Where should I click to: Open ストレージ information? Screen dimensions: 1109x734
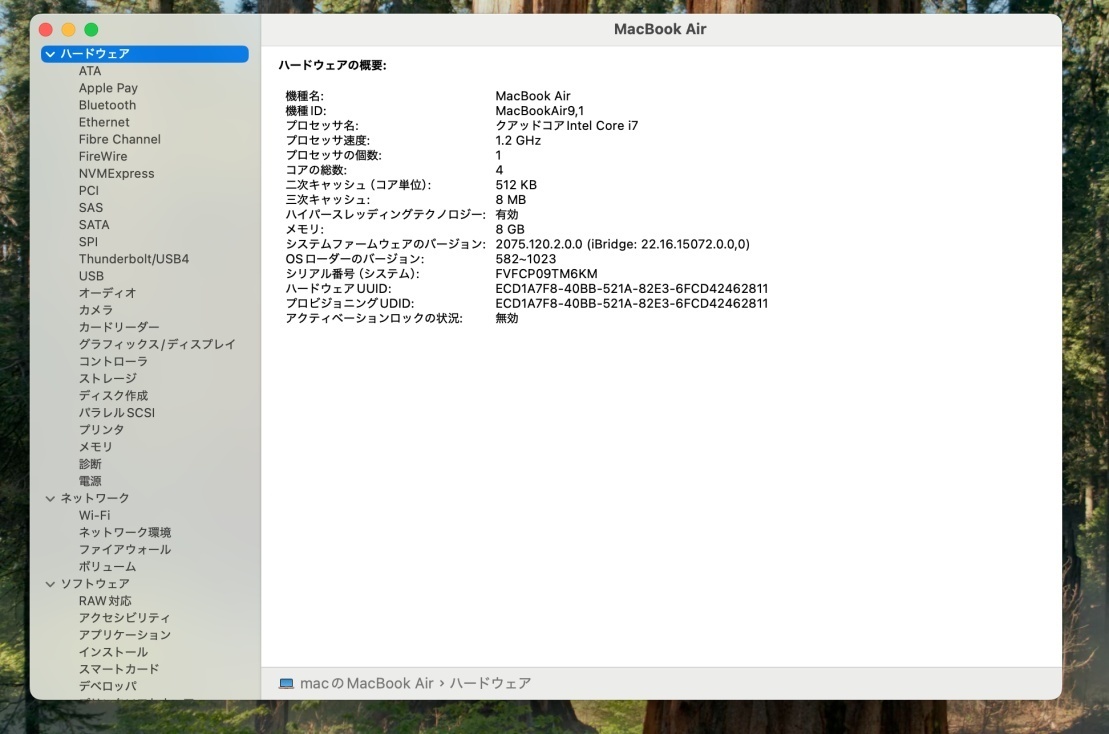click(x=108, y=378)
